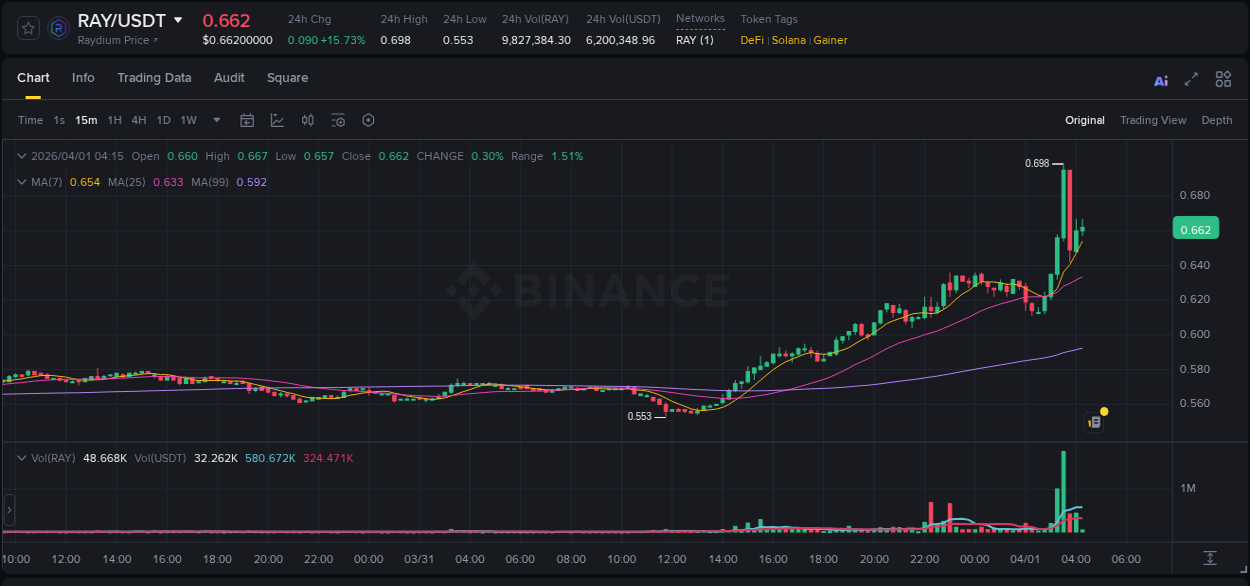
Task: Switch to the Trading Data tab
Action: coord(154,78)
